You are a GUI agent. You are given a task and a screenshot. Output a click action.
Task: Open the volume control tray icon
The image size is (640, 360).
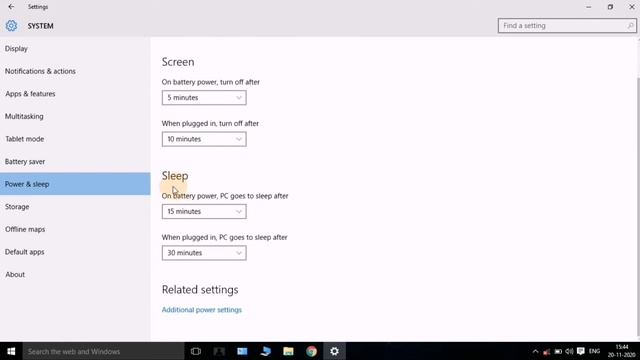[x=569, y=351]
